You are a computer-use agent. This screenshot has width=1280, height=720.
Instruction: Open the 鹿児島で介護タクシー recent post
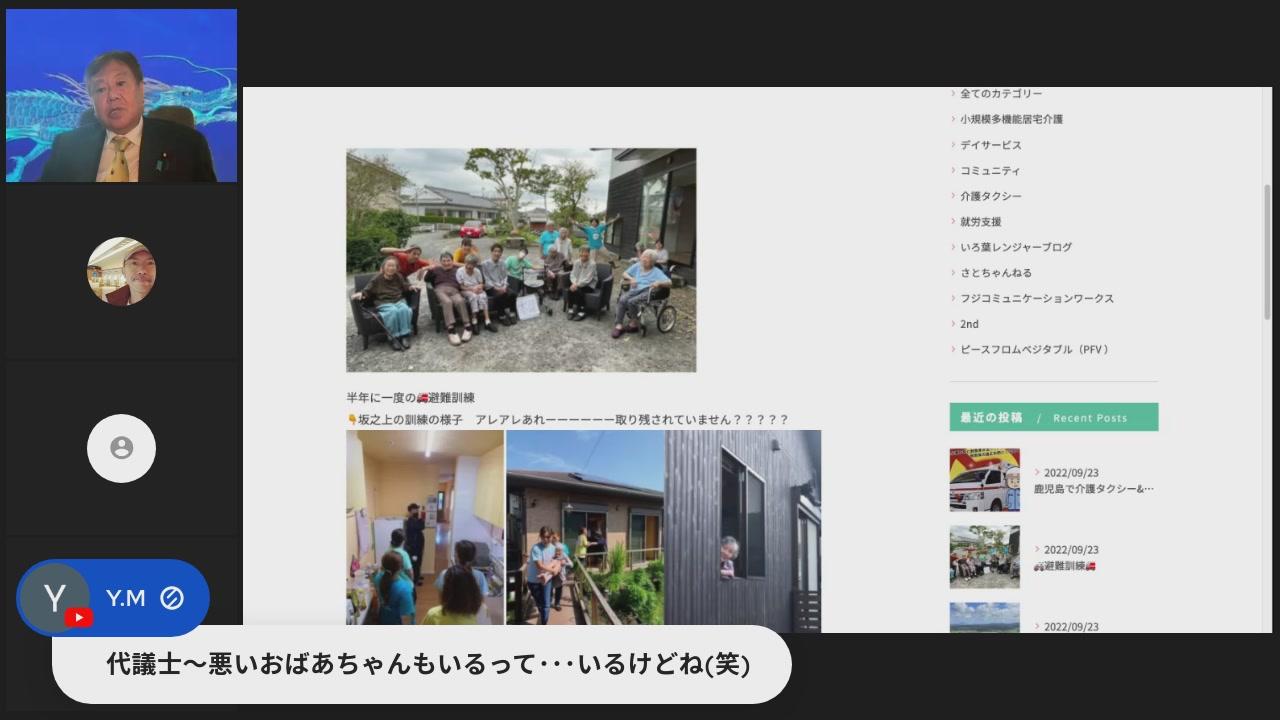tap(1094, 489)
